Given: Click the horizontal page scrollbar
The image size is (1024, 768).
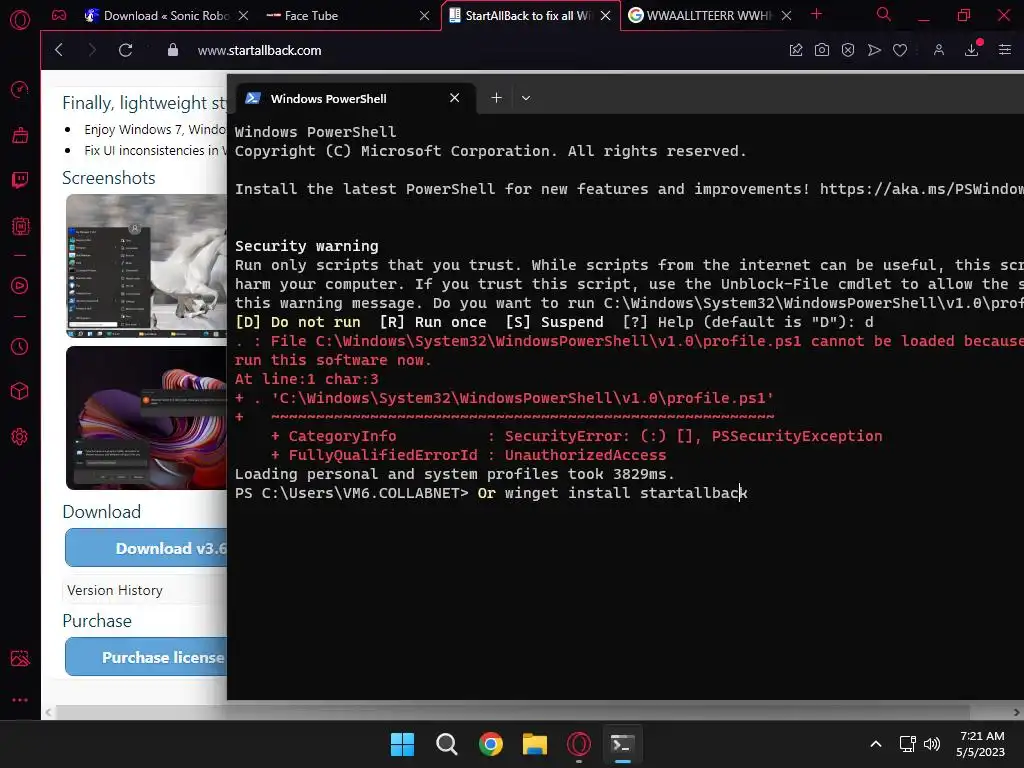Looking at the screenshot, I should pos(513,712).
